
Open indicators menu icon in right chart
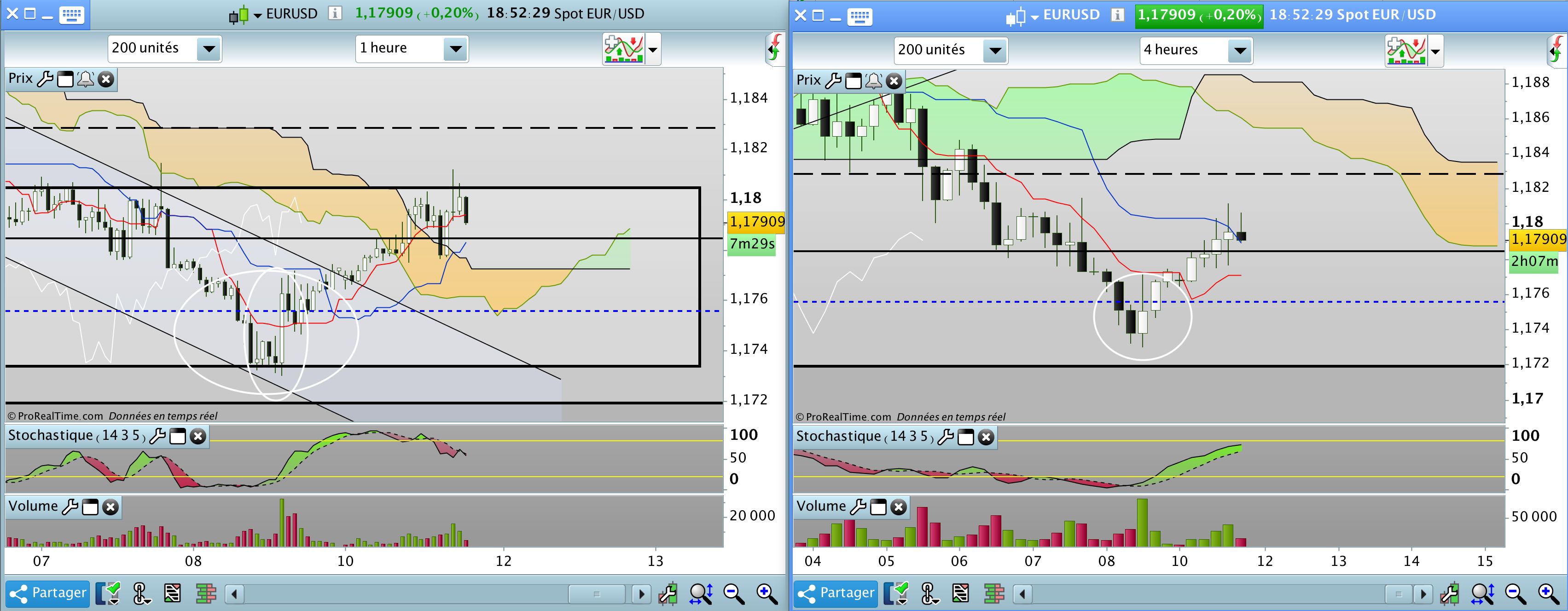pos(1406,51)
